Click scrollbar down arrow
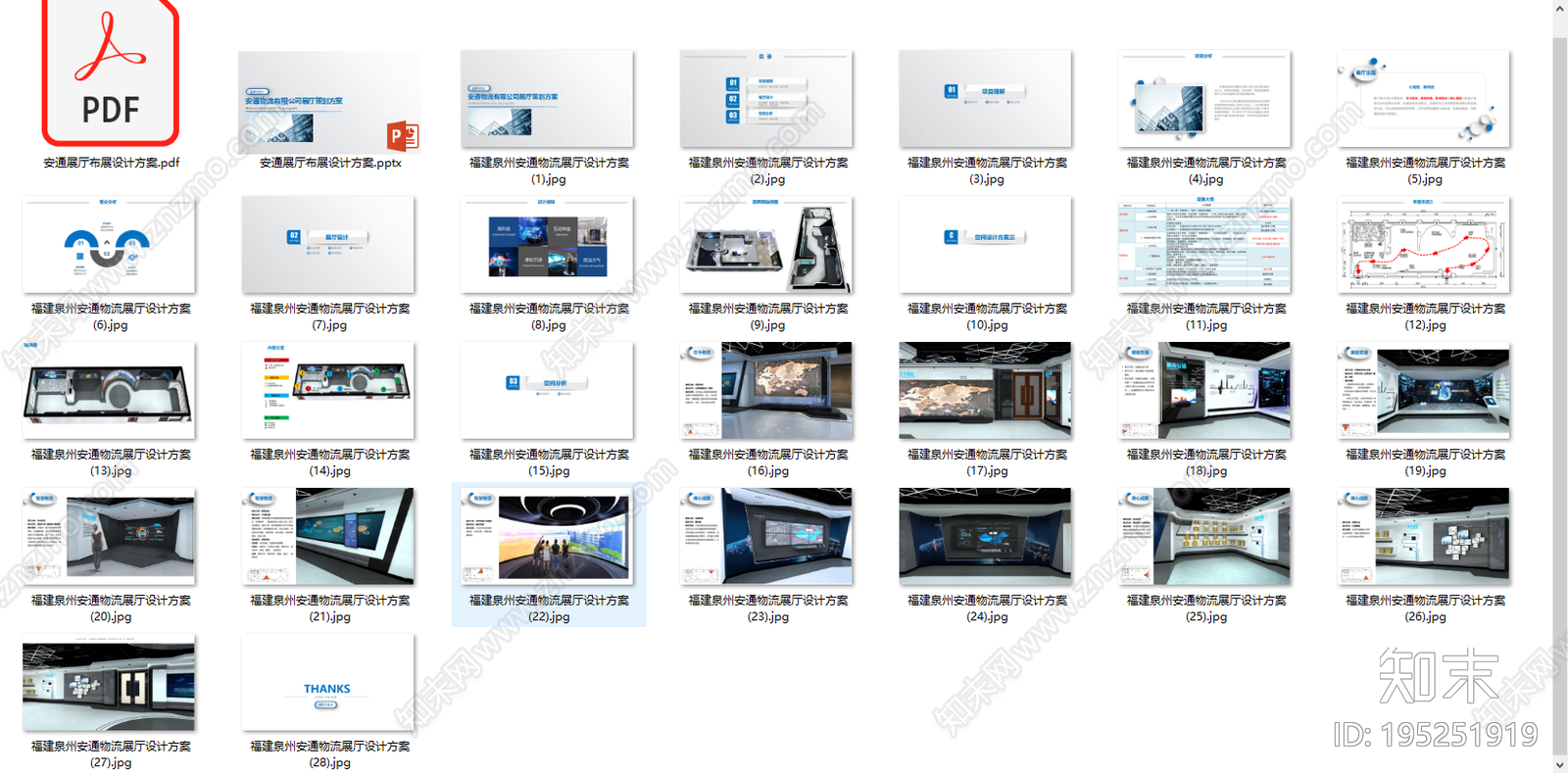1568x773 pixels. point(1560,764)
